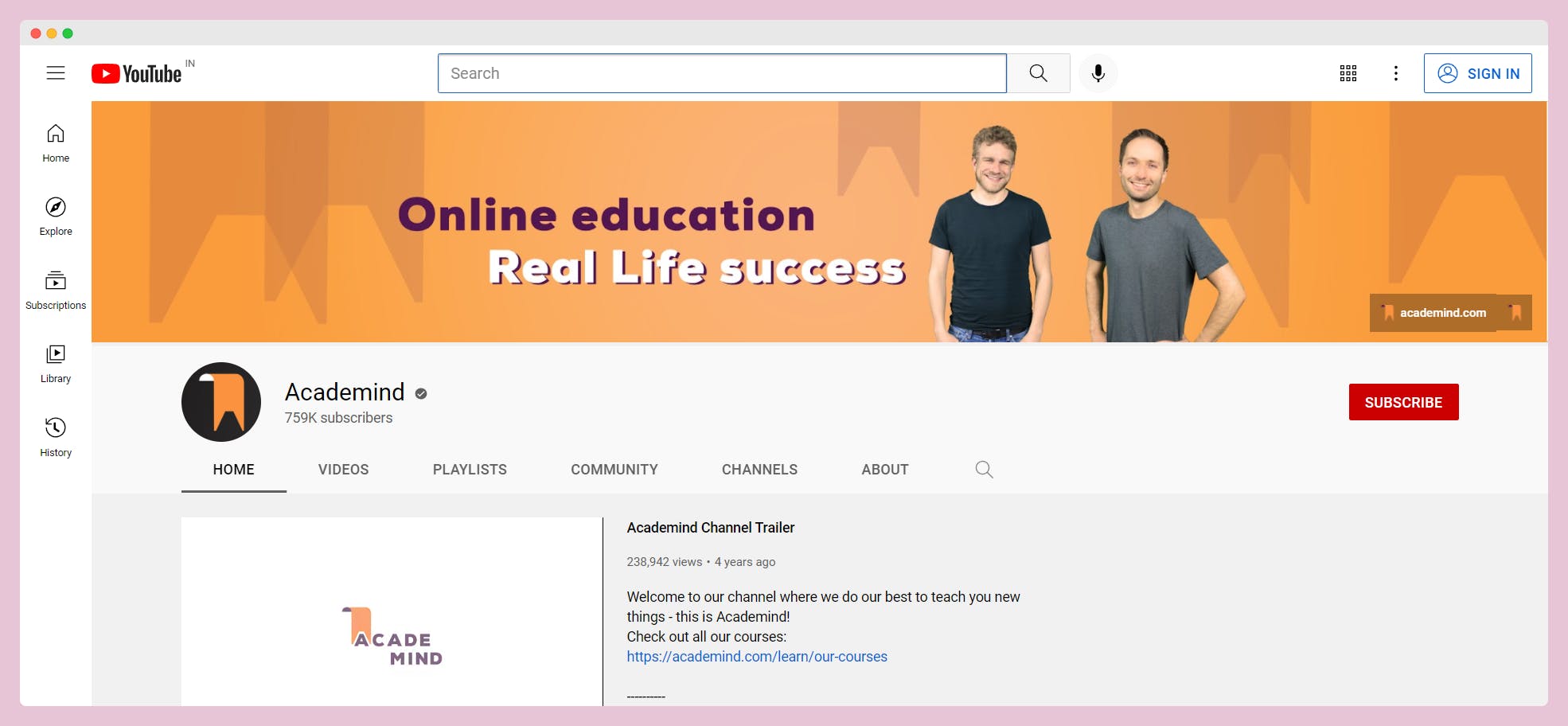Open the hamburger guide menu
The width and height of the screenshot is (1568, 726).
(56, 73)
